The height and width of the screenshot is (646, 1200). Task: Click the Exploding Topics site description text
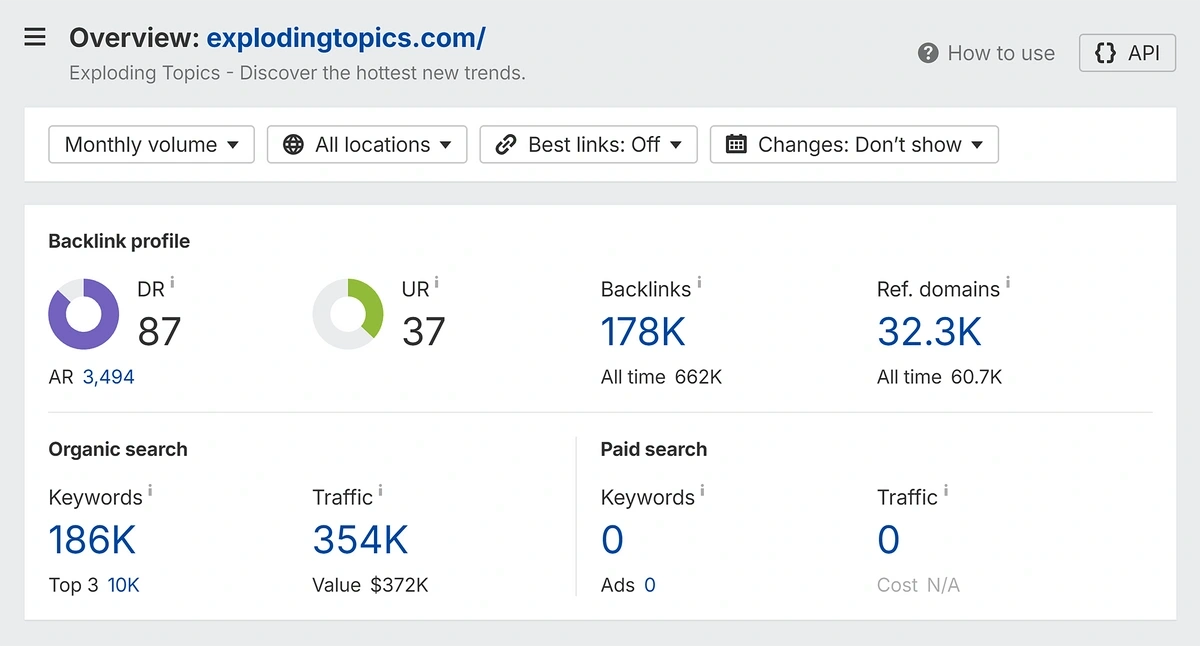(297, 73)
